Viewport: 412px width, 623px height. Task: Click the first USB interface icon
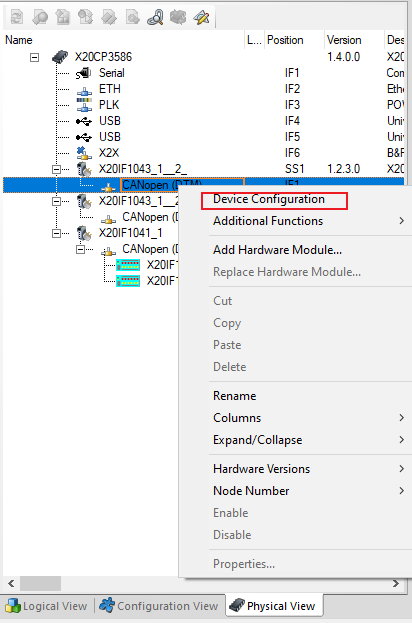pos(84,121)
